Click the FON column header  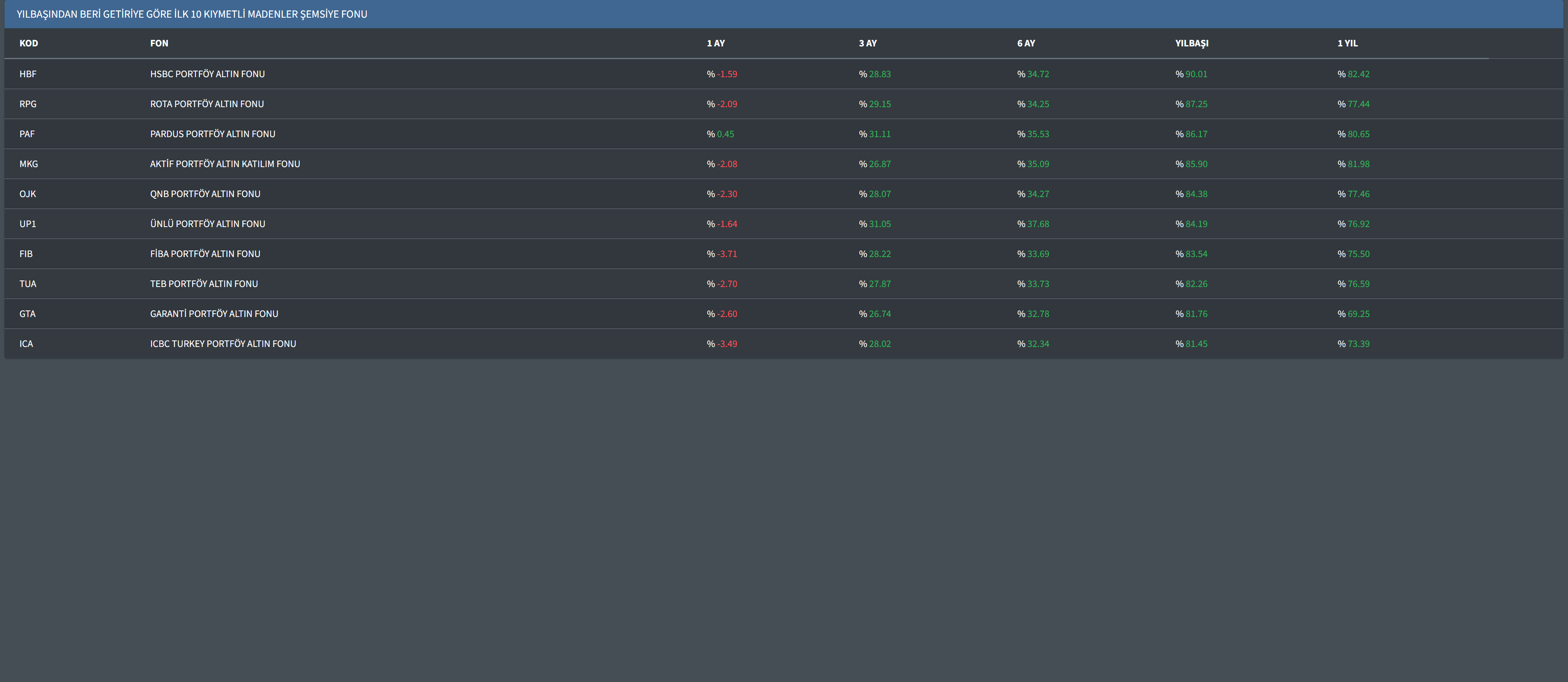pyautogui.click(x=159, y=43)
